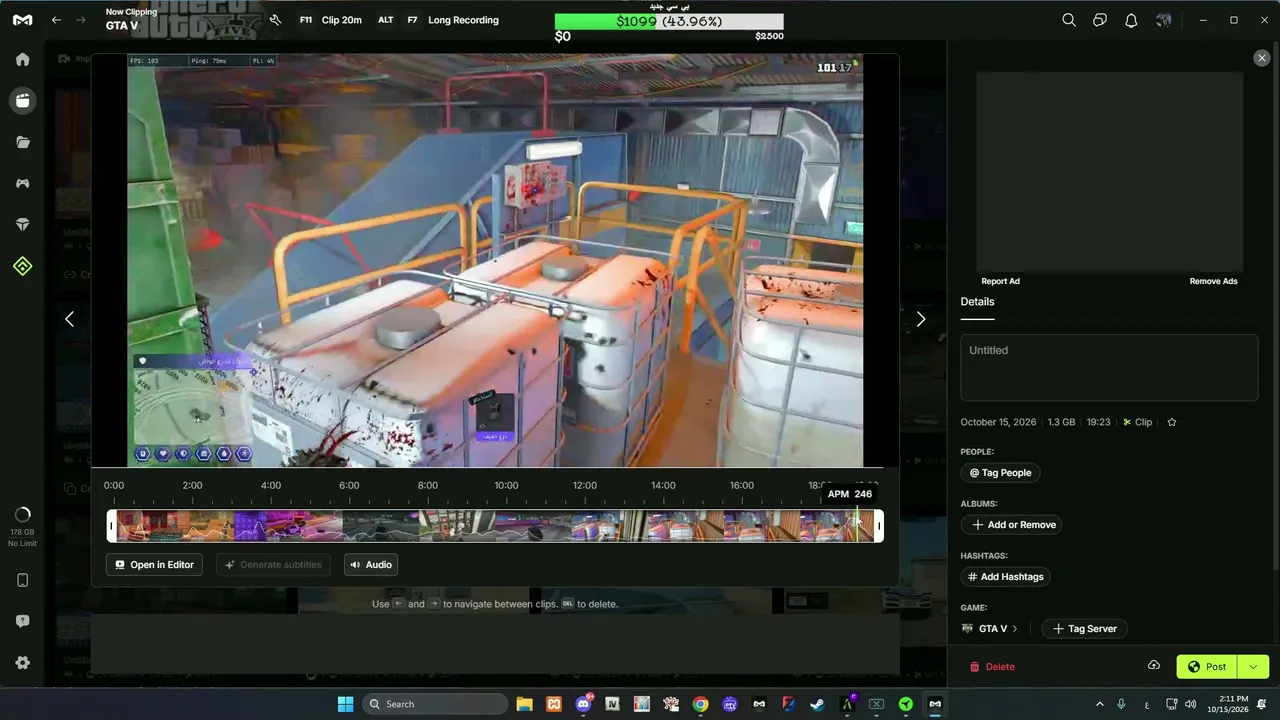Open Discord from the taskbar
The width and height of the screenshot is (1280, 720).
click(x=583, y=704)
